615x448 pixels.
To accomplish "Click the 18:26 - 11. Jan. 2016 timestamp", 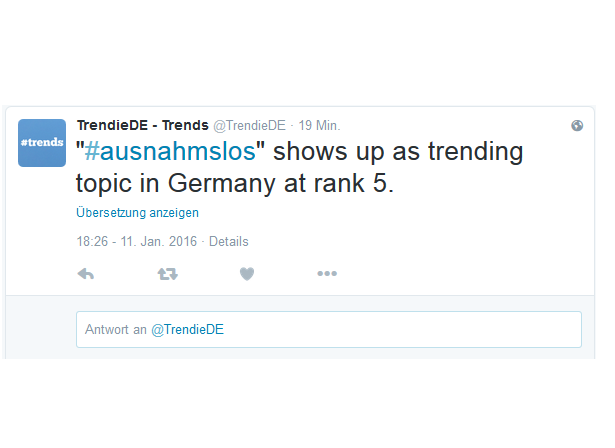I will pos(136,241).
